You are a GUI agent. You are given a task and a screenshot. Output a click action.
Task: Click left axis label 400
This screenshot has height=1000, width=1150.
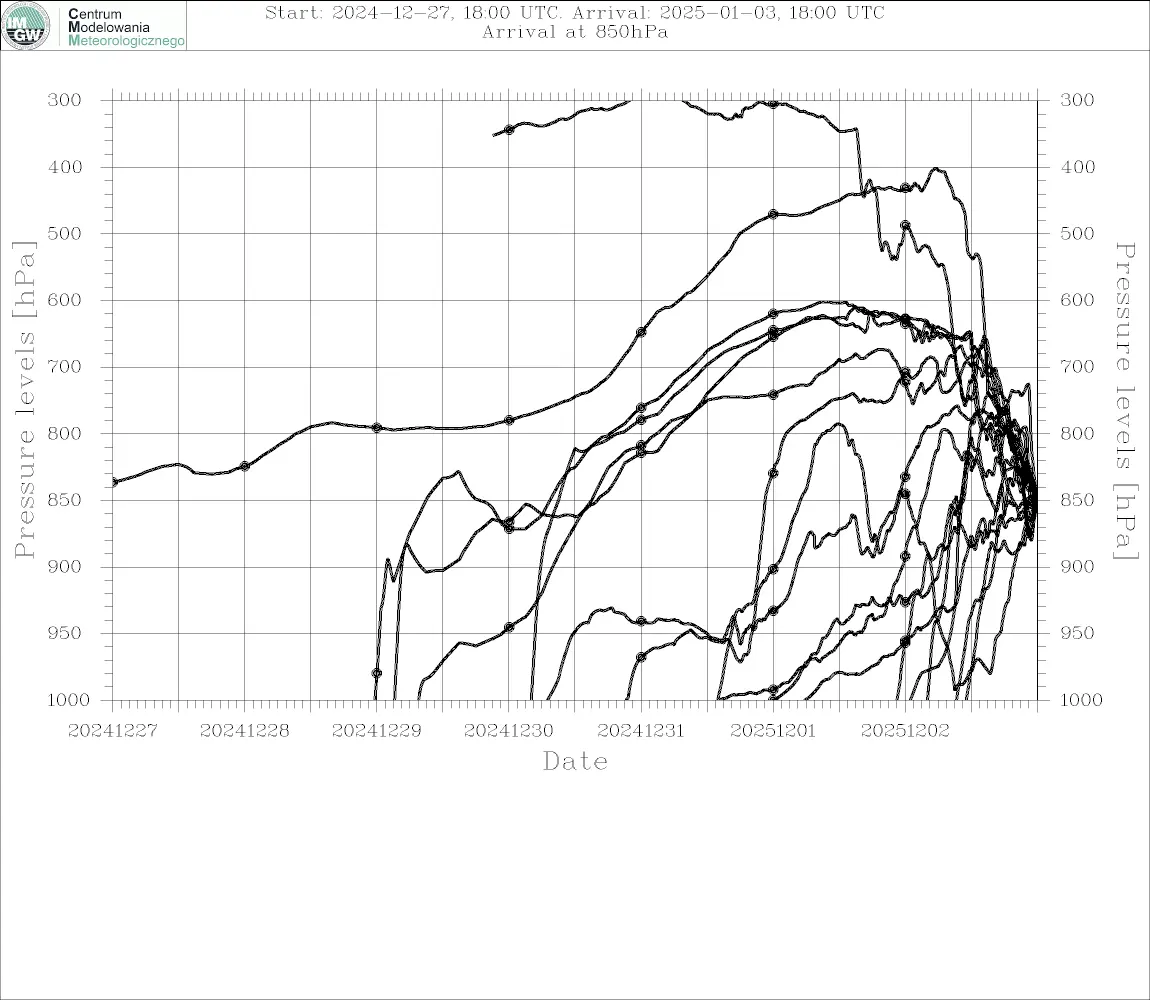pos(65,167)
